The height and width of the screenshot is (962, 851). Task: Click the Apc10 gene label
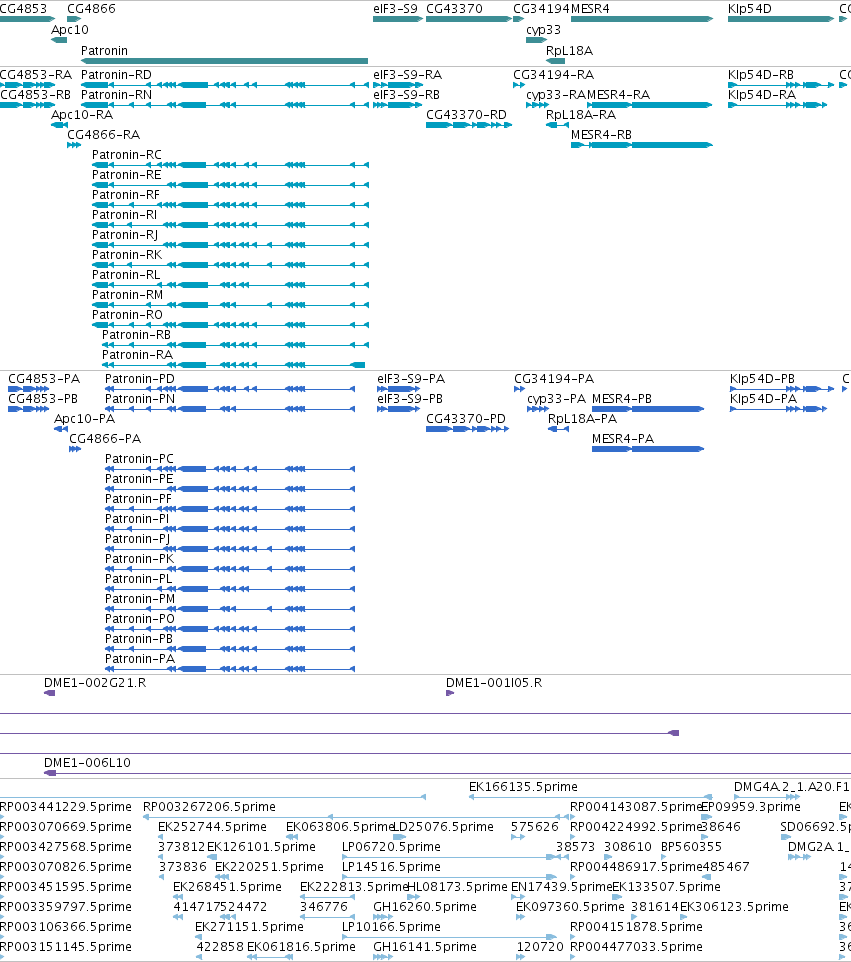70,29
